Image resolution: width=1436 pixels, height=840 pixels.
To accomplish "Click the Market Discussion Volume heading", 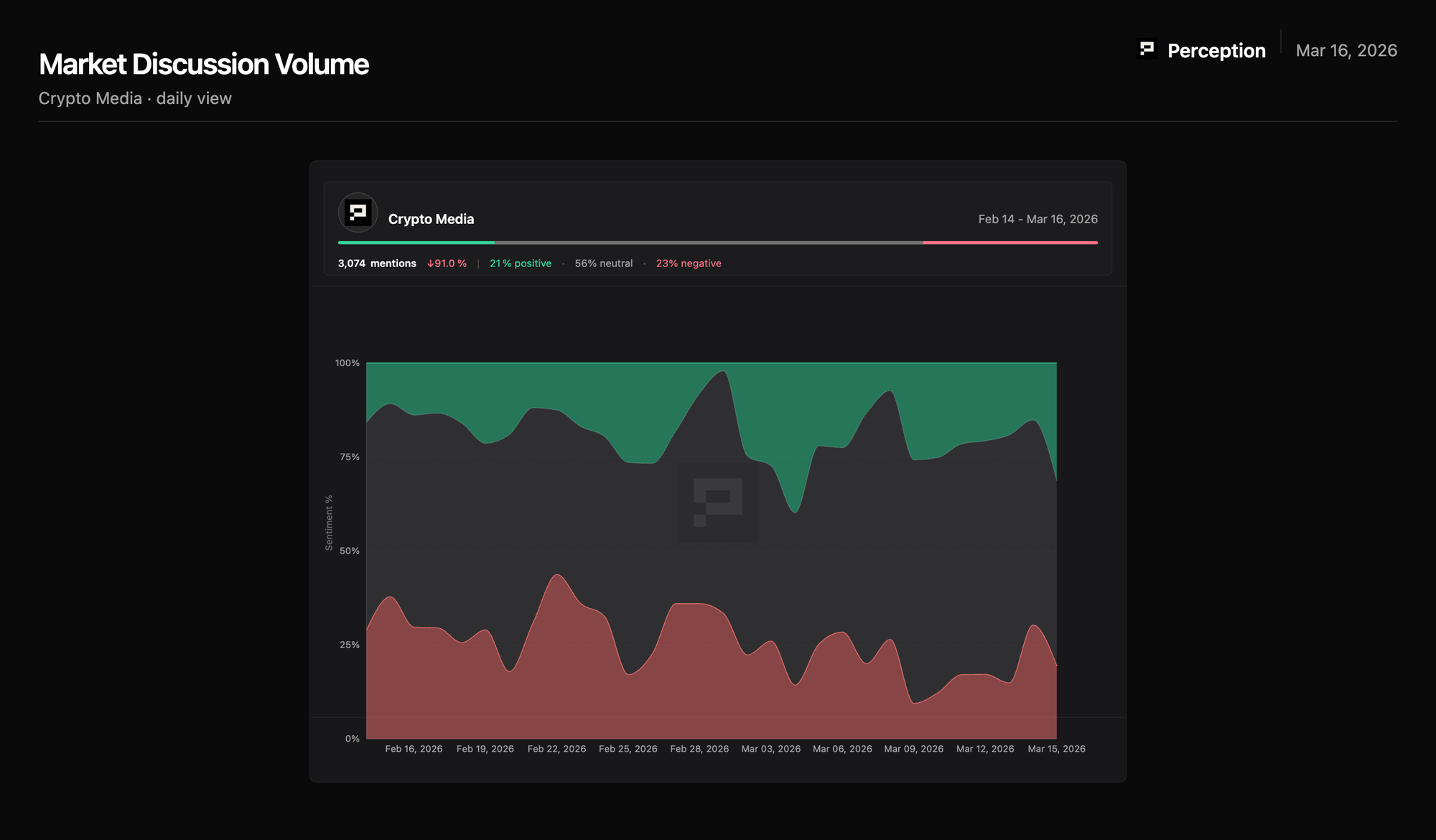I will pos(204,65).
